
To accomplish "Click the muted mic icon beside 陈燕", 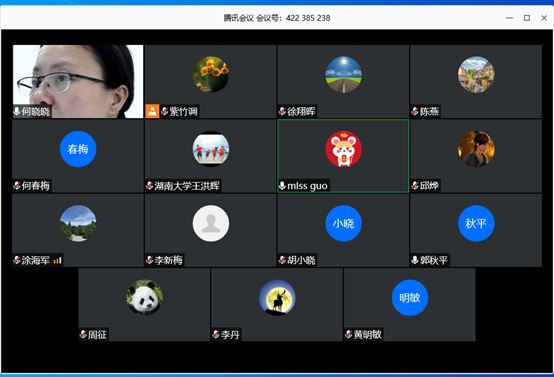I will click(x=415, y=112).
